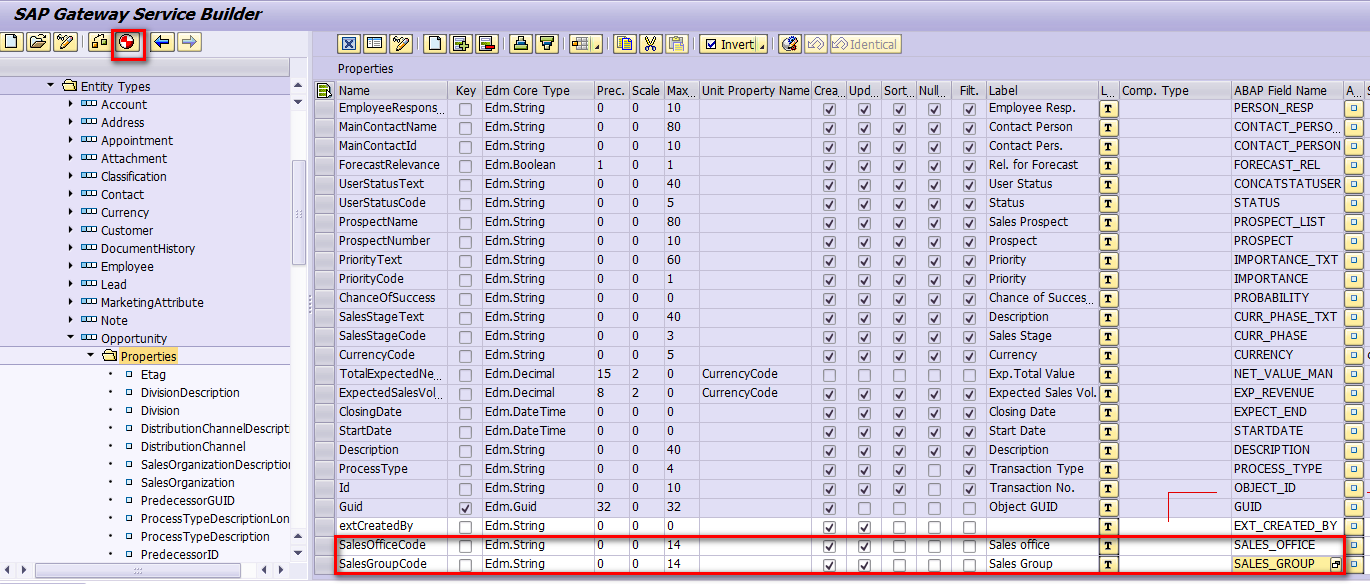Click the left panel scrollbar up arrow
The height and width of the screenshot is (584, 1370).
point(297,84)
